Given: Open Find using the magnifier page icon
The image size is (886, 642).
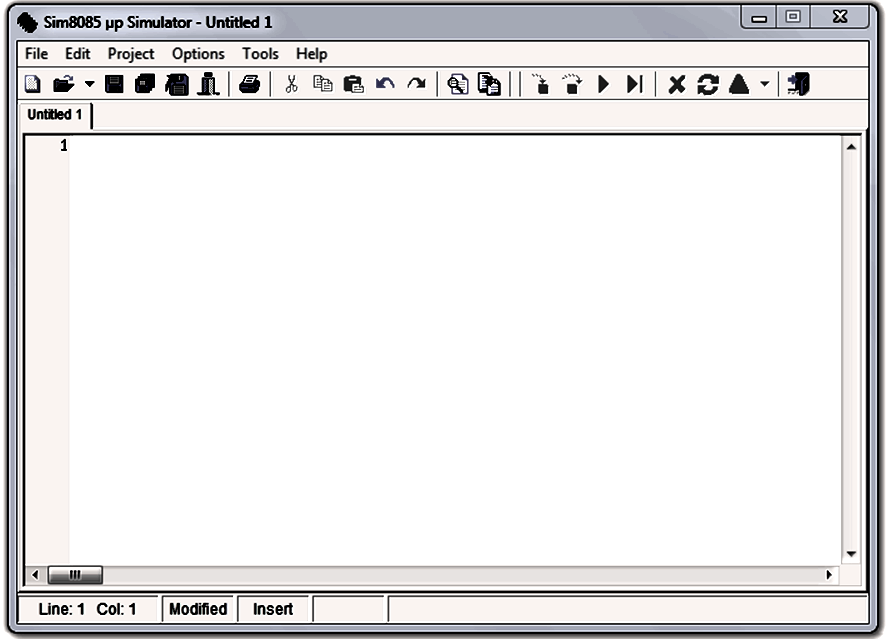Looking at the screenshot, I should click(x=458, y=85).
